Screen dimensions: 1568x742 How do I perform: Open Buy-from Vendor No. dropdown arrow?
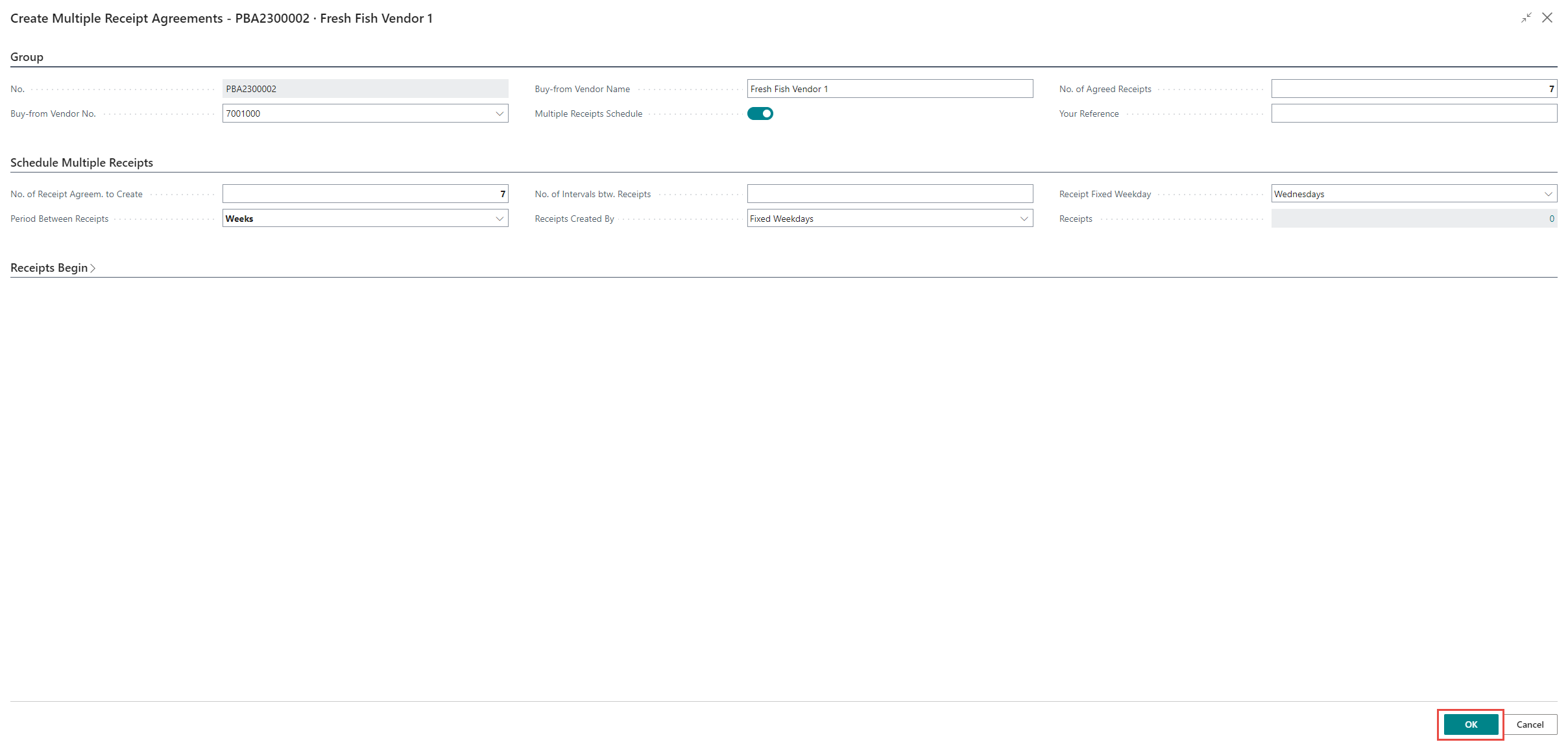tap(500, 114)
